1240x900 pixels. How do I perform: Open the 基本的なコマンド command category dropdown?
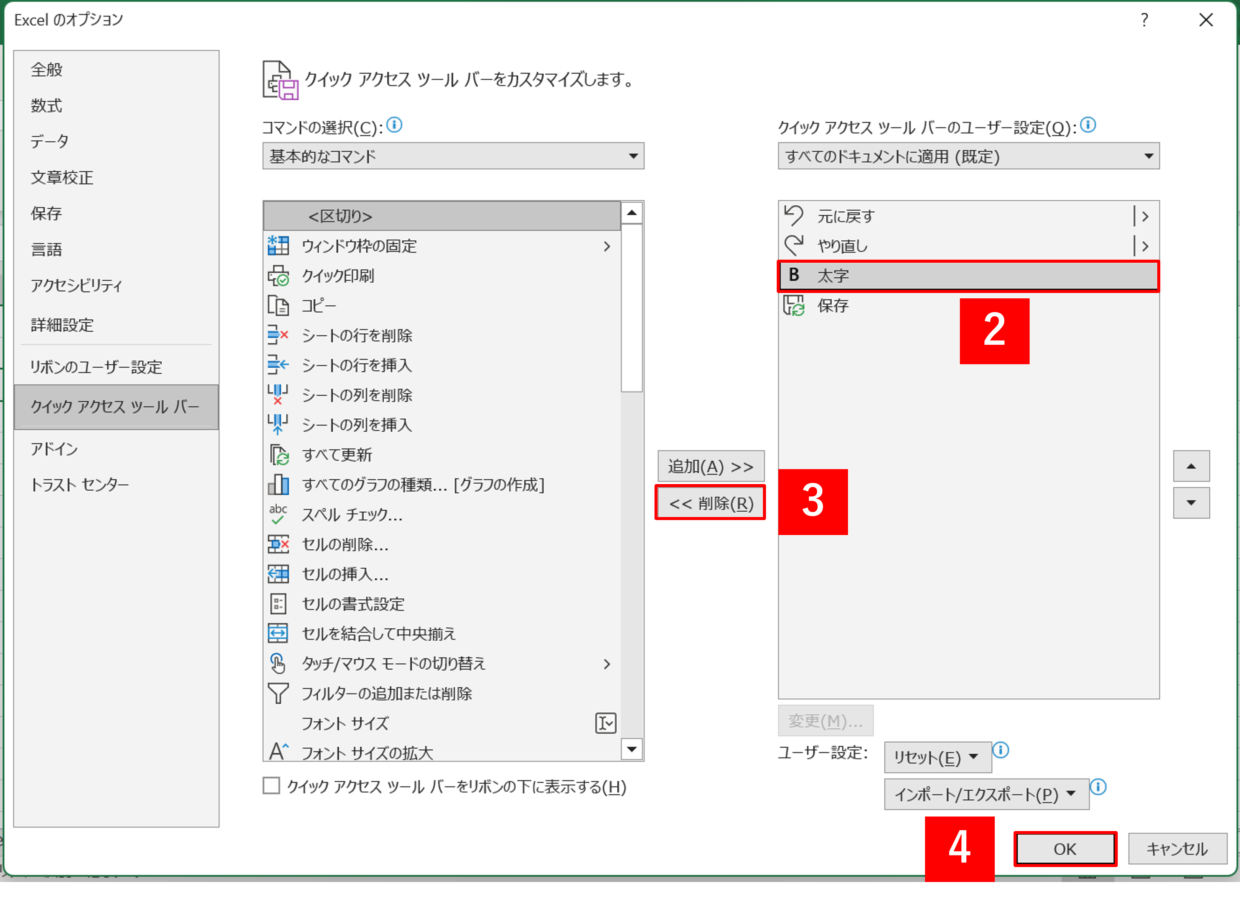[x=453, y=156]
